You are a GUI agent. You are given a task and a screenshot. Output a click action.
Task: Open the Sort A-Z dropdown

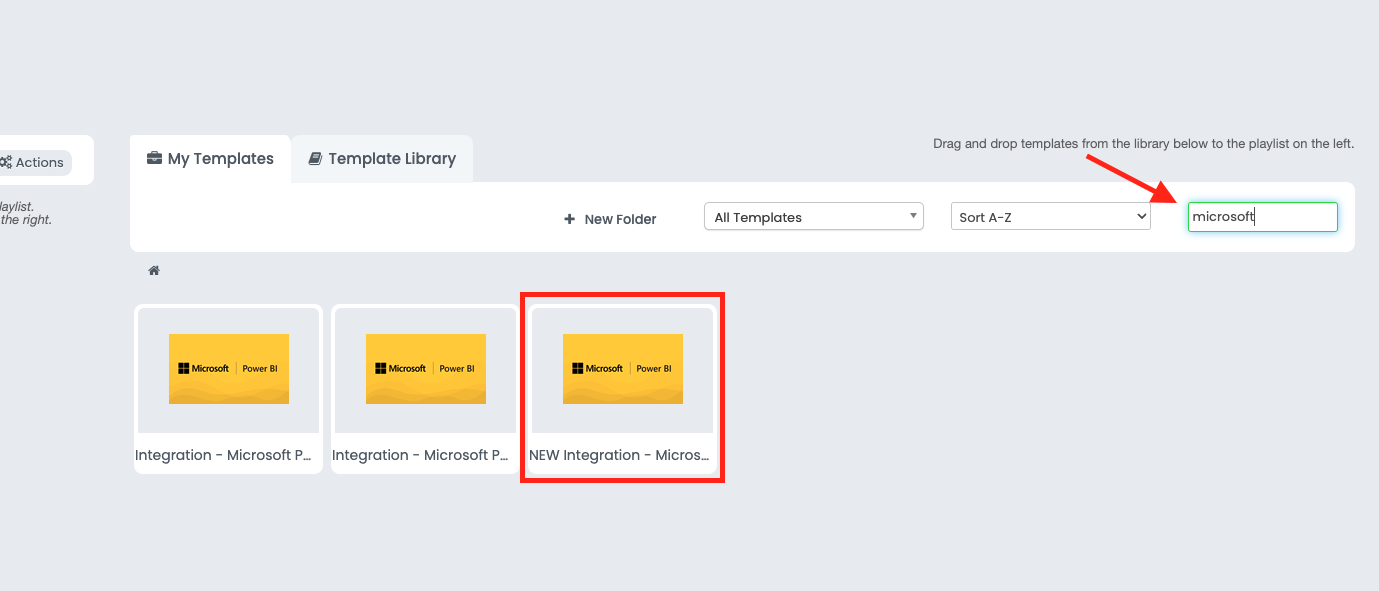(1050, 217)
